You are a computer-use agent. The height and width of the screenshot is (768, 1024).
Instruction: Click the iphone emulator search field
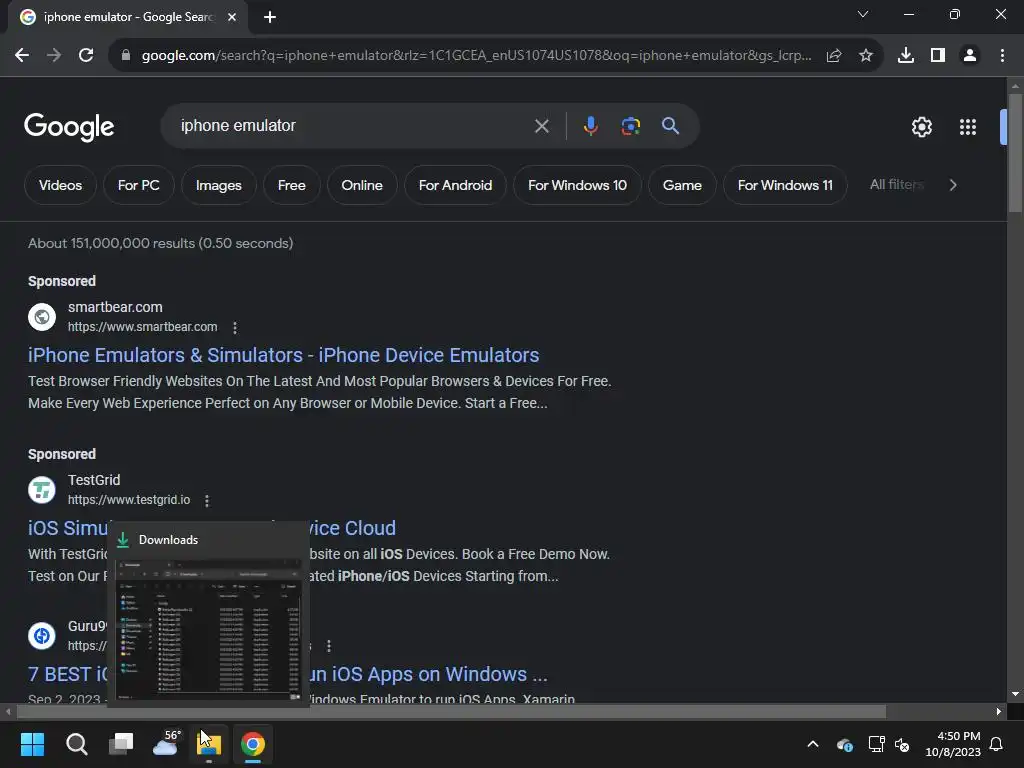(x=353, y=126)
